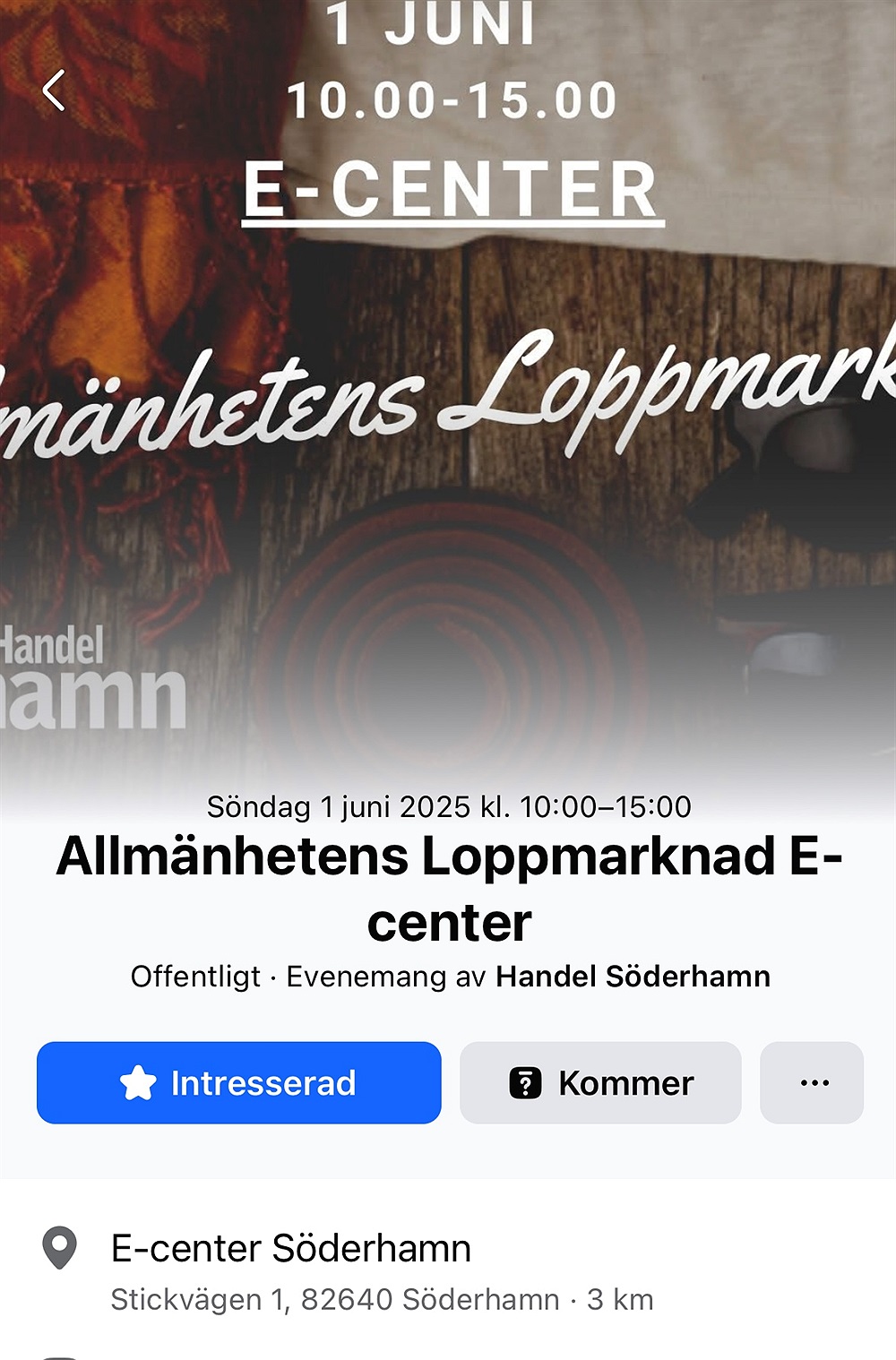Select the Kommer response button
This screenshot has height=1360, width=896.
(600, 1083)
